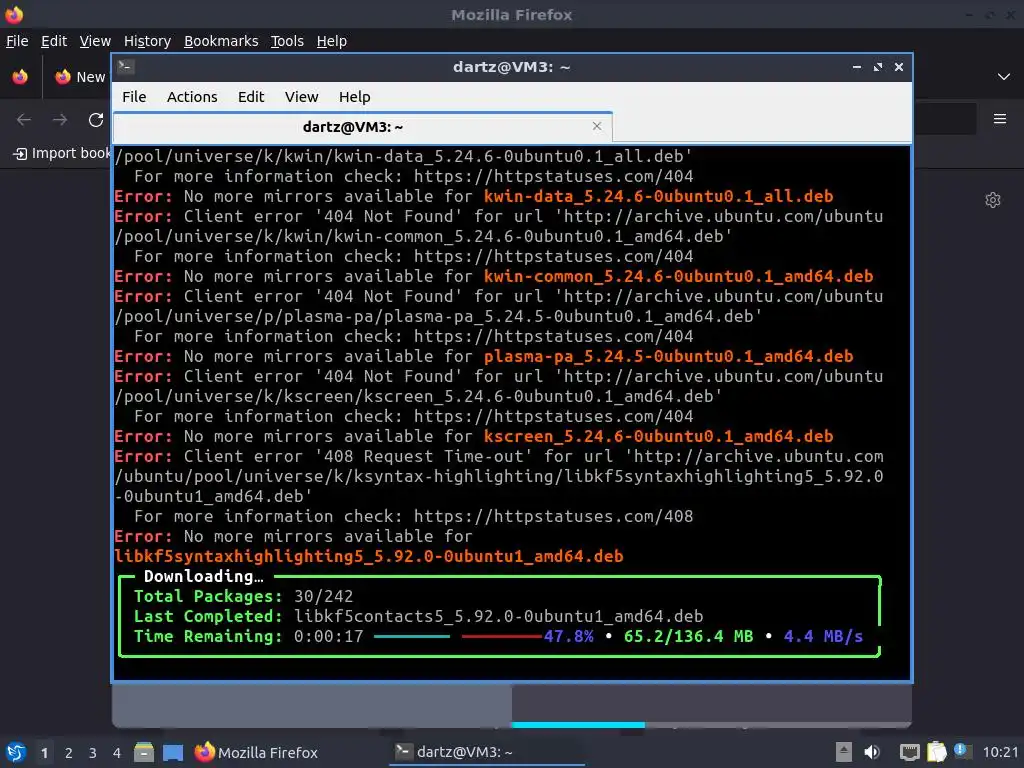Viewport: 1024px width, 768px height.
Task: Switch to workspace 4
Action: [117, 753]
